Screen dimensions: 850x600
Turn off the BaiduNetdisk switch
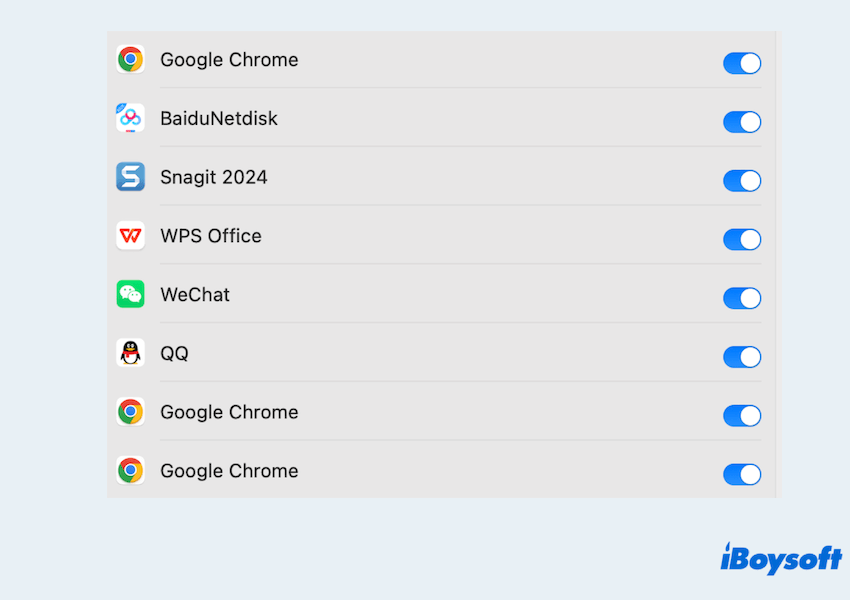(x=742, y=122)
